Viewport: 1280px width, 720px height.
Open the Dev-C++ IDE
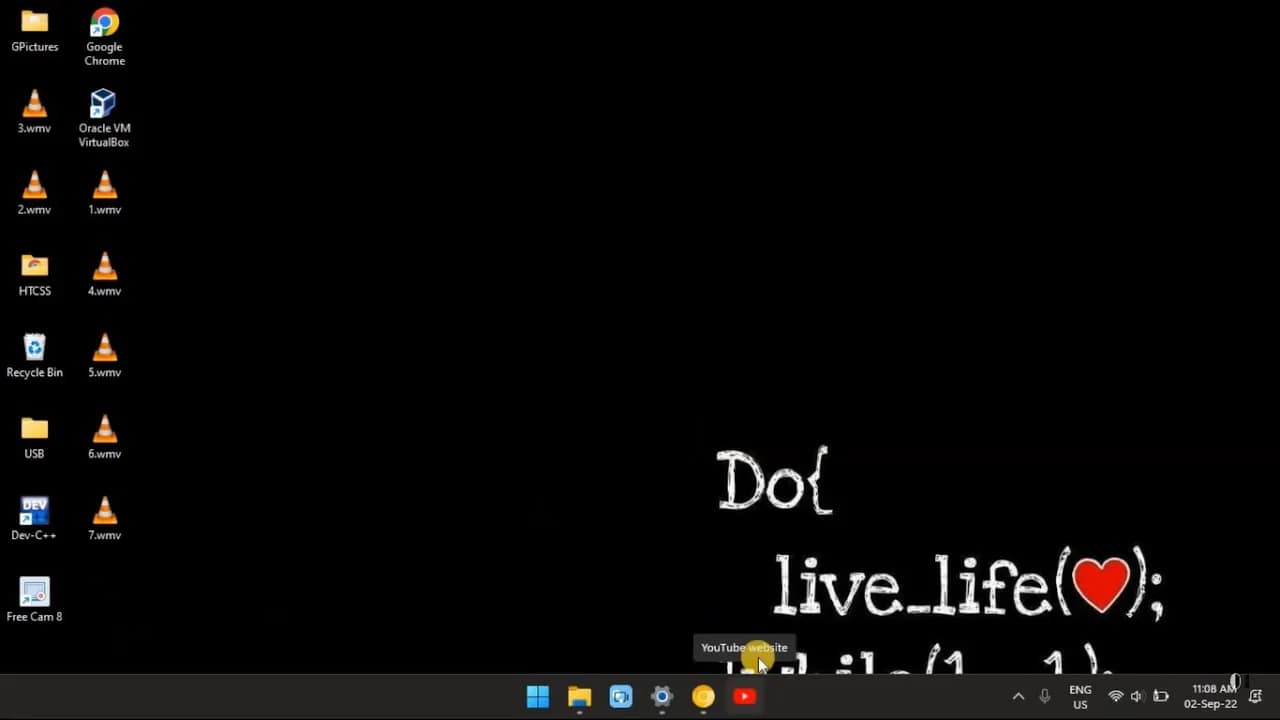click(x=34, y=510)
